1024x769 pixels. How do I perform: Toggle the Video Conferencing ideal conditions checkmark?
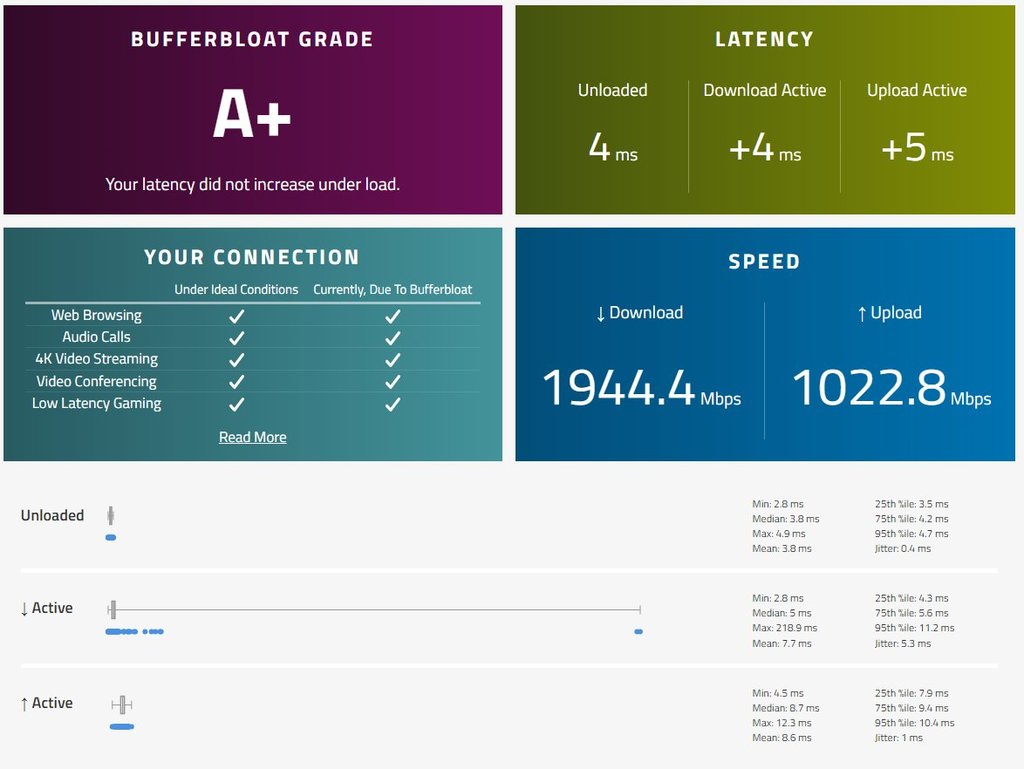236,380
